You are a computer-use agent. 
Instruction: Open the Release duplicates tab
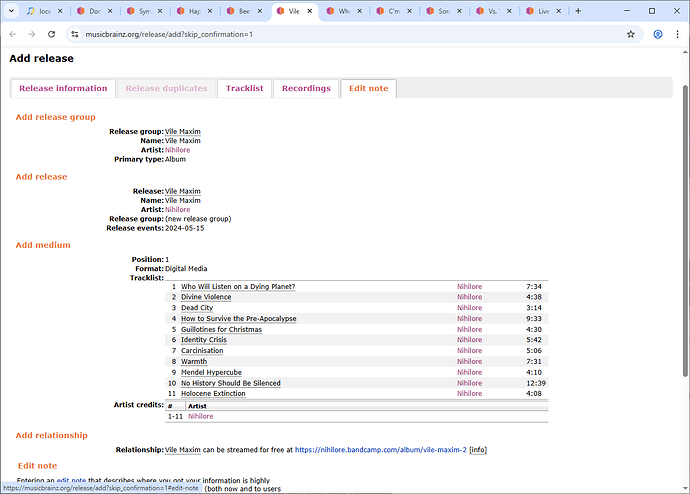[166, 88]
